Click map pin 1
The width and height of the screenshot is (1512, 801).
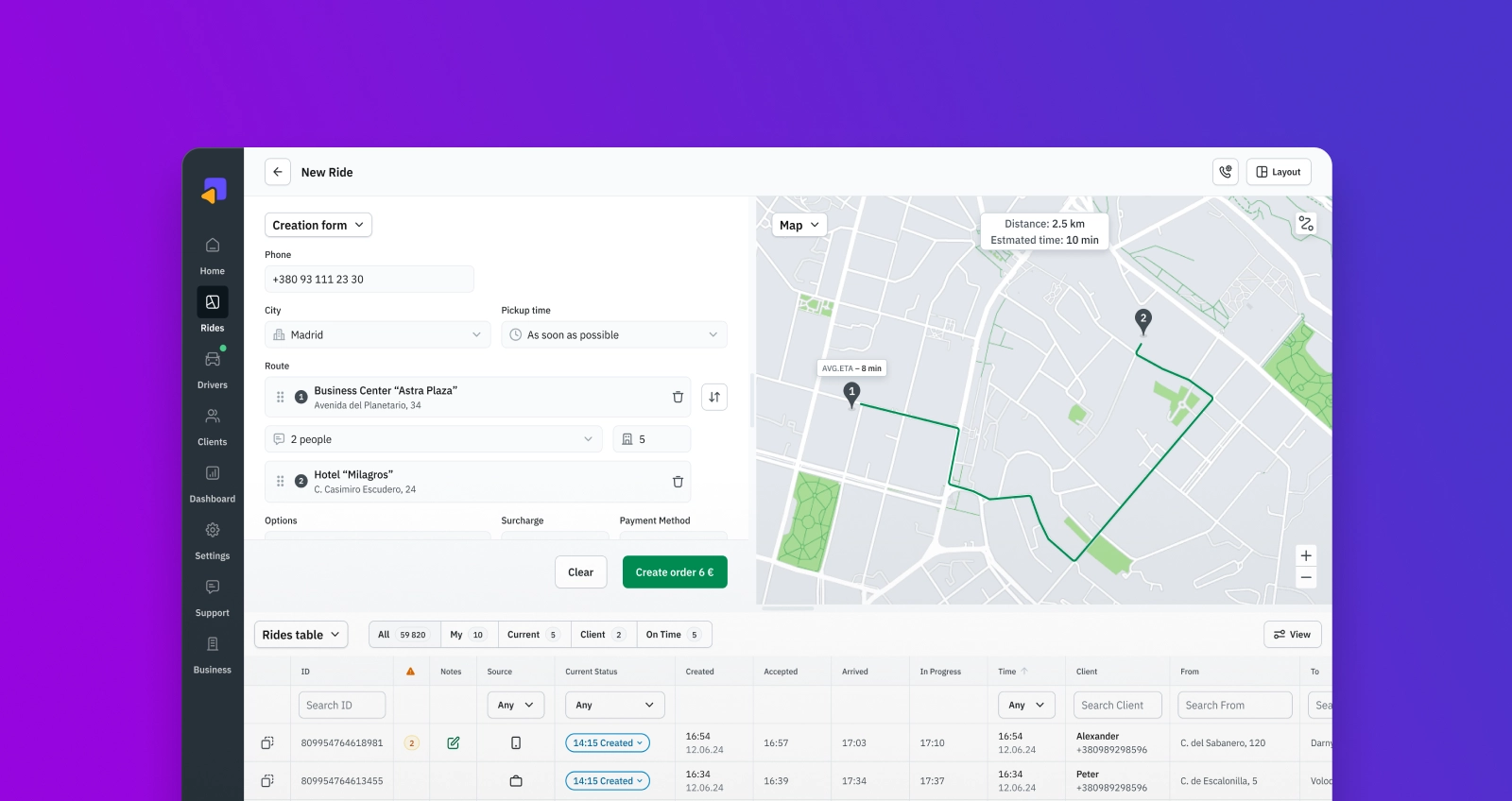(x=851, y=395)
